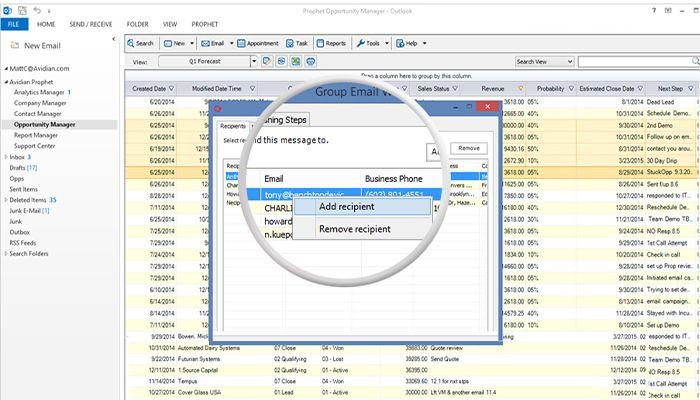Choose Add recipient from context menu
Viewport: 700px width, 400px height.
(x=346, y=206)
